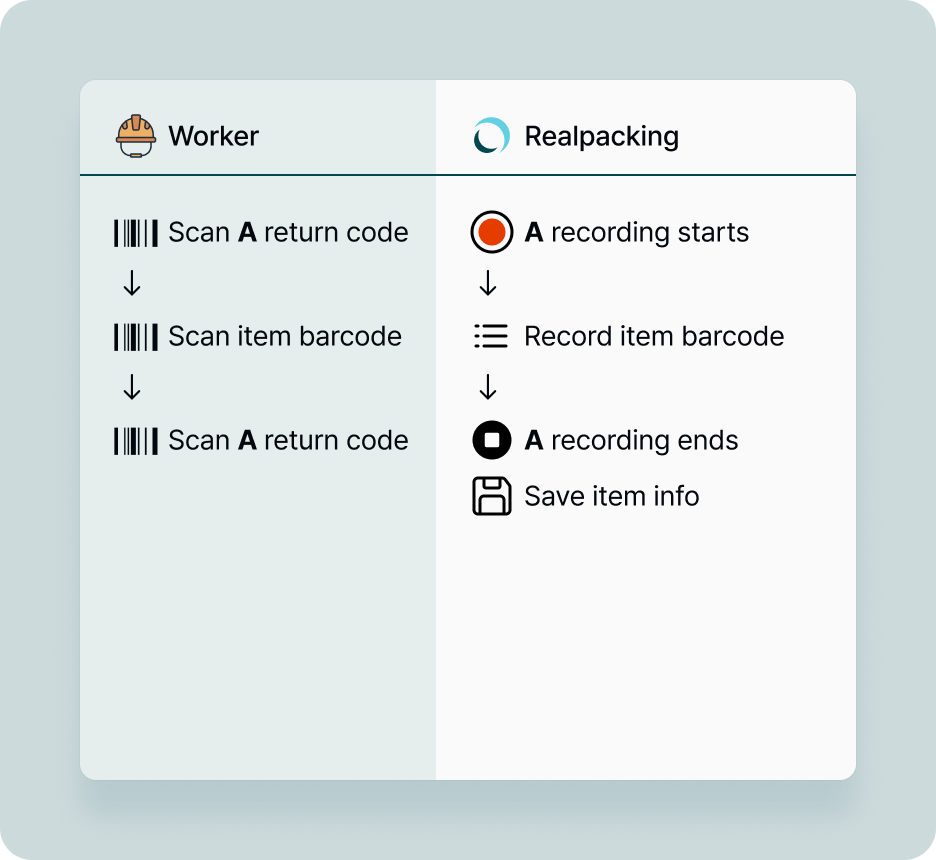Click the "A recording starts" text
Viewport: 936px width, 860px height.
point(636,233)
